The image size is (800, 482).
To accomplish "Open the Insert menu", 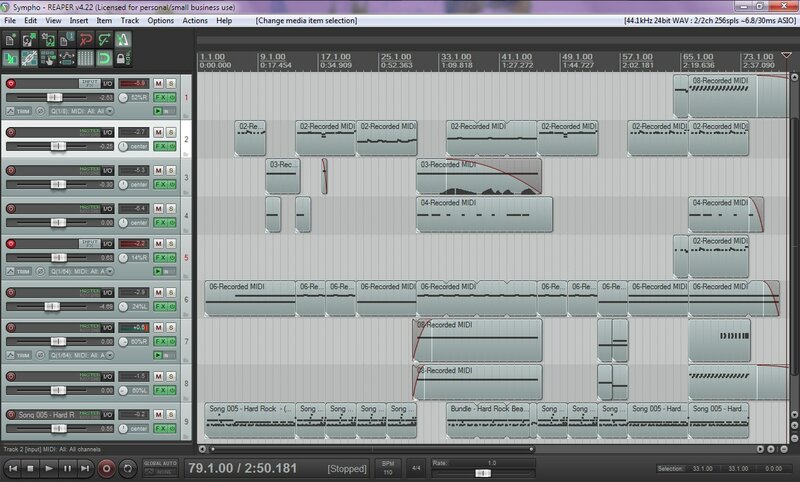I will tap(80, 20).
